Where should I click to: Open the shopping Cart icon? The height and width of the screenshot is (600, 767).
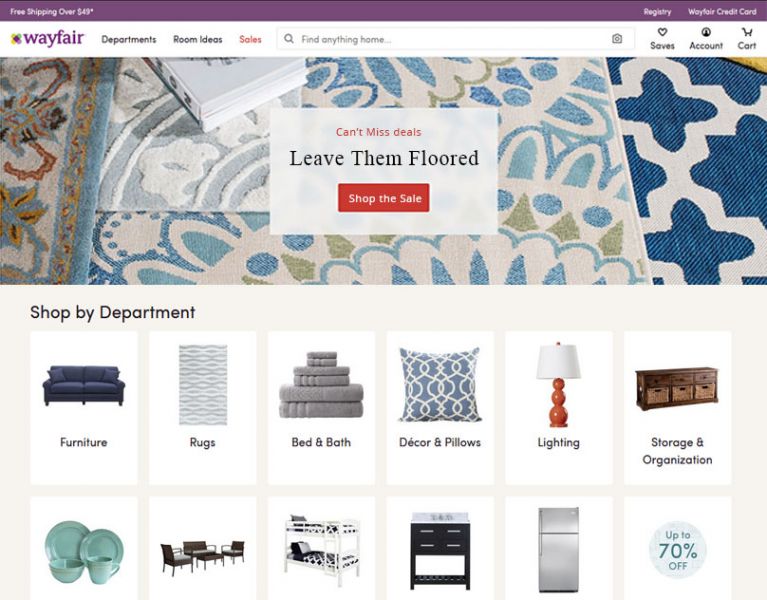(747, 32)
